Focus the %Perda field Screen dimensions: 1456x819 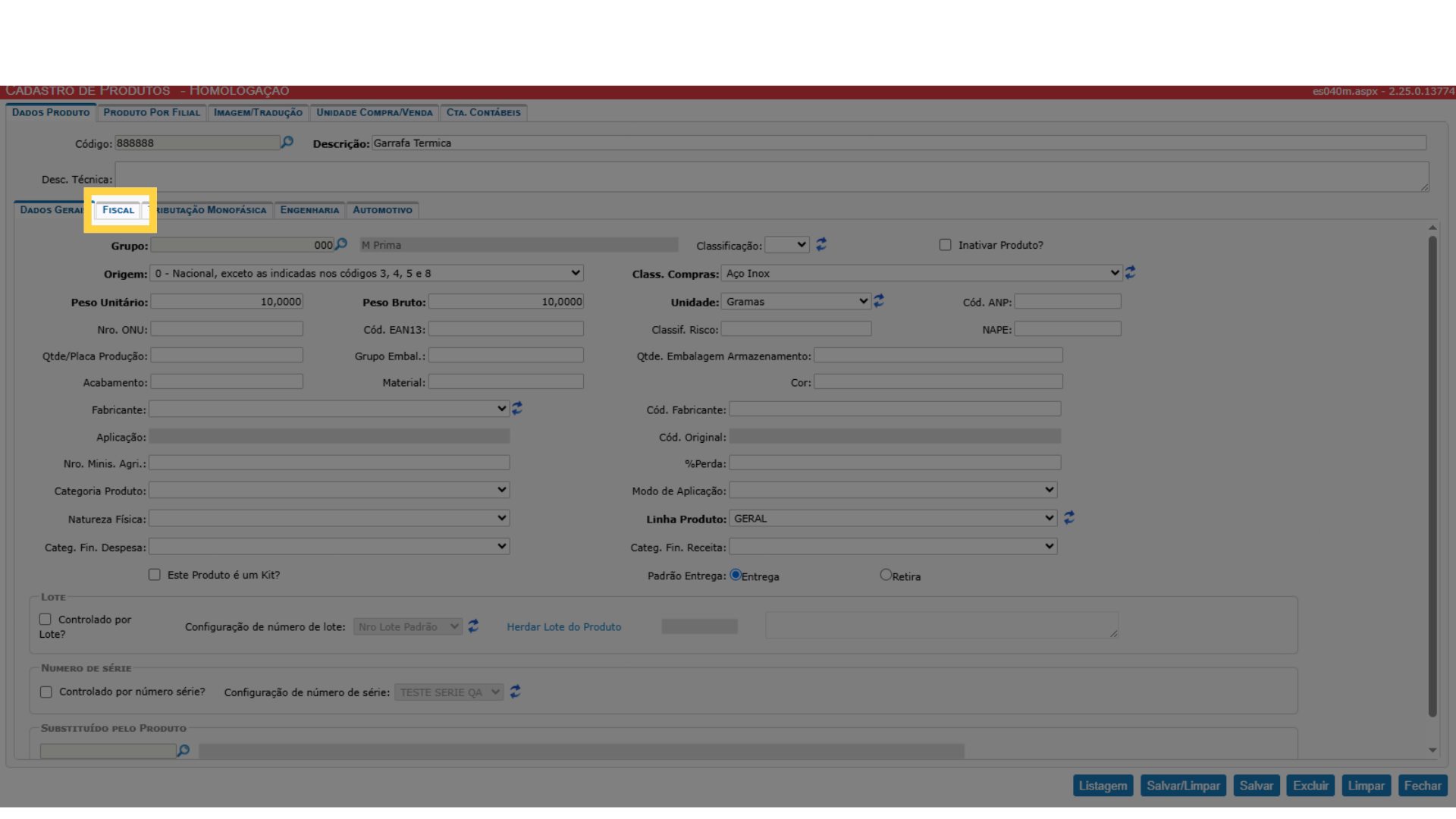coord(895,463)
